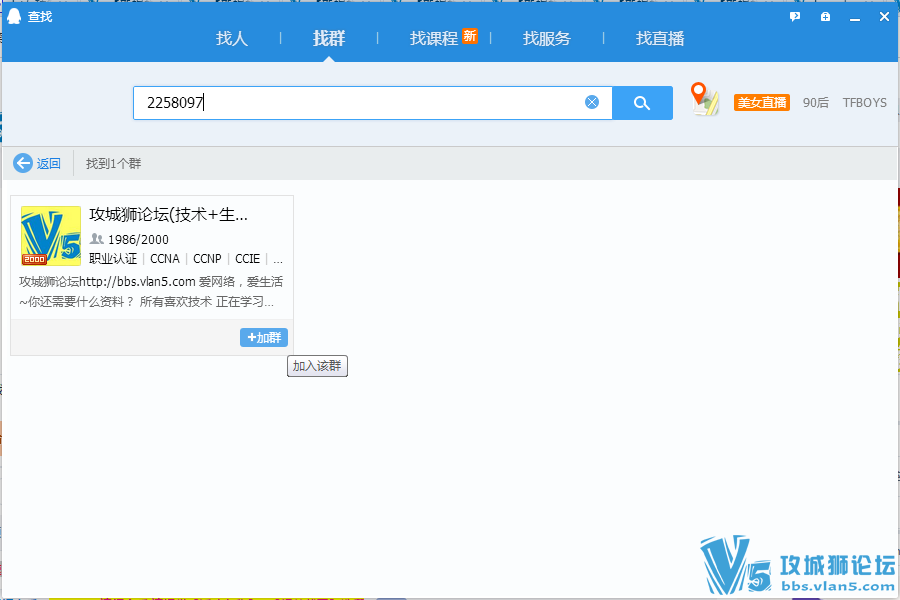Open the V5 group avatar thumbnail
This screenshot has width=900, height=600.
pyautogui.click(x=51, y=236)
